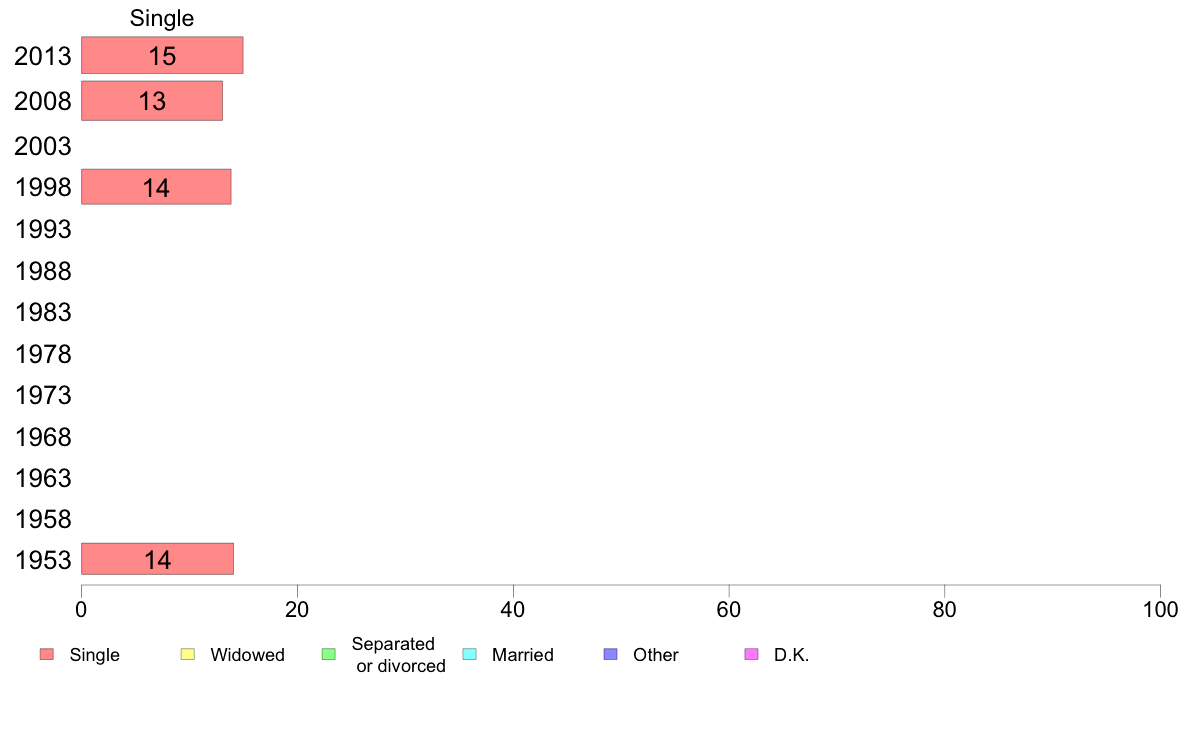The image size is (1188, 736).
Task: Click the 1983 year label
Action: click(x=42, y=312)
